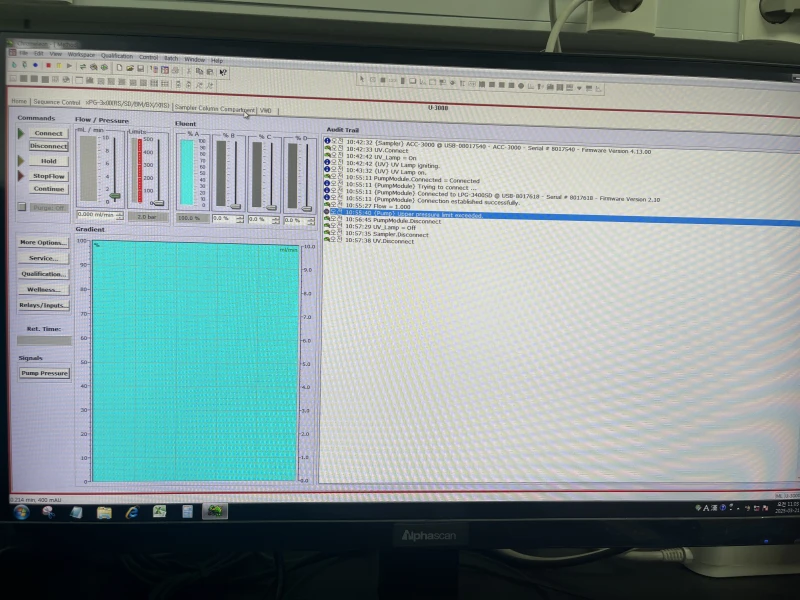Screen dimensions: 800x600
Task: Click the Disconnect button
Action: [x=48, y=146]
